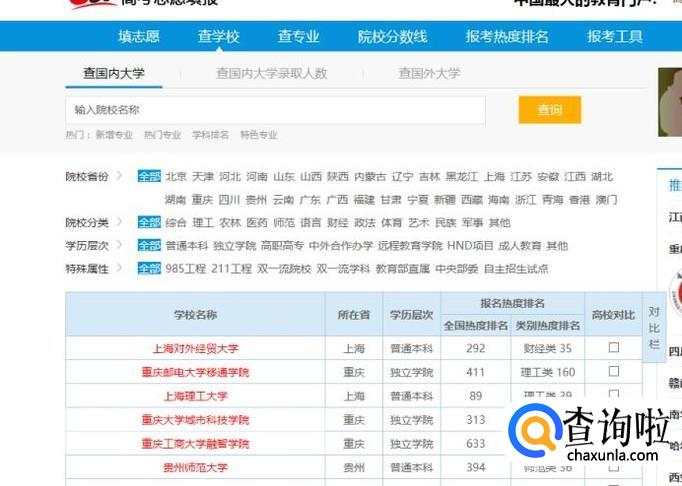This screenshot has height=486, width=682.
Task: Select 全部 in the 特殊属性 filter
Action: tap(149, 268)
